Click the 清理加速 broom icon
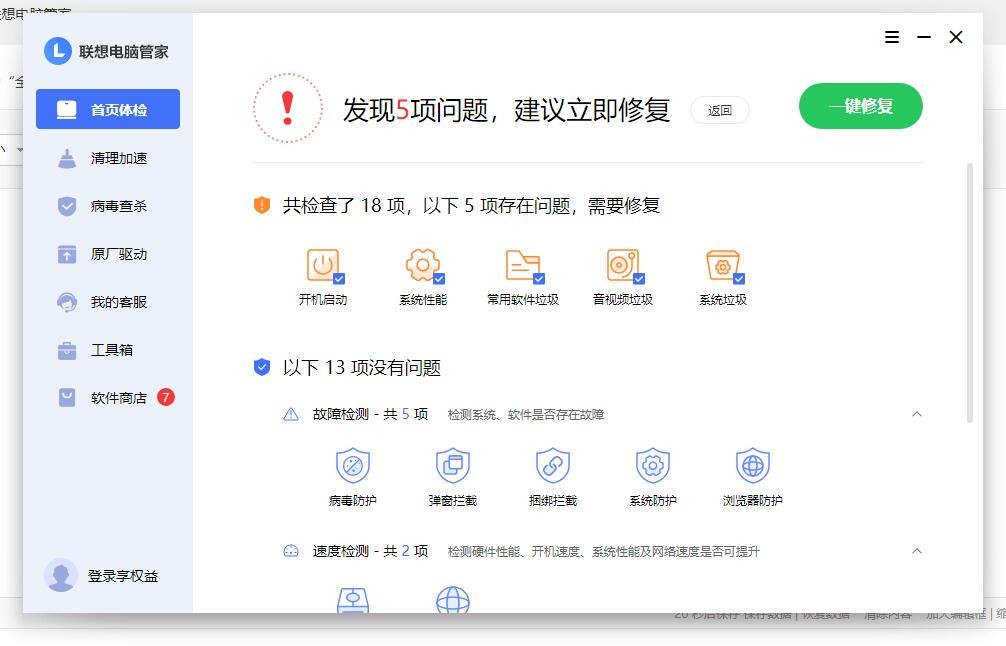The image size is (1006, 646). [x=67, y=158]
